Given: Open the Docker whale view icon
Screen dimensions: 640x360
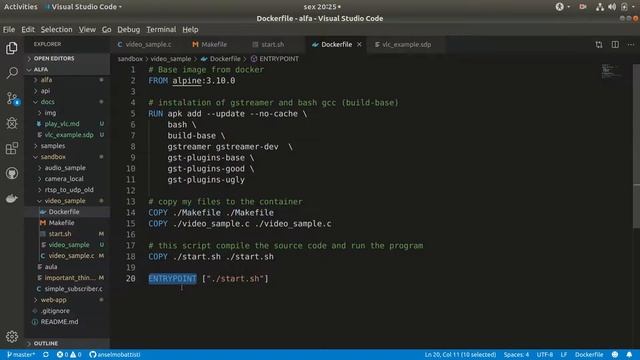Looking at the screenshot, I should (11, 198).
